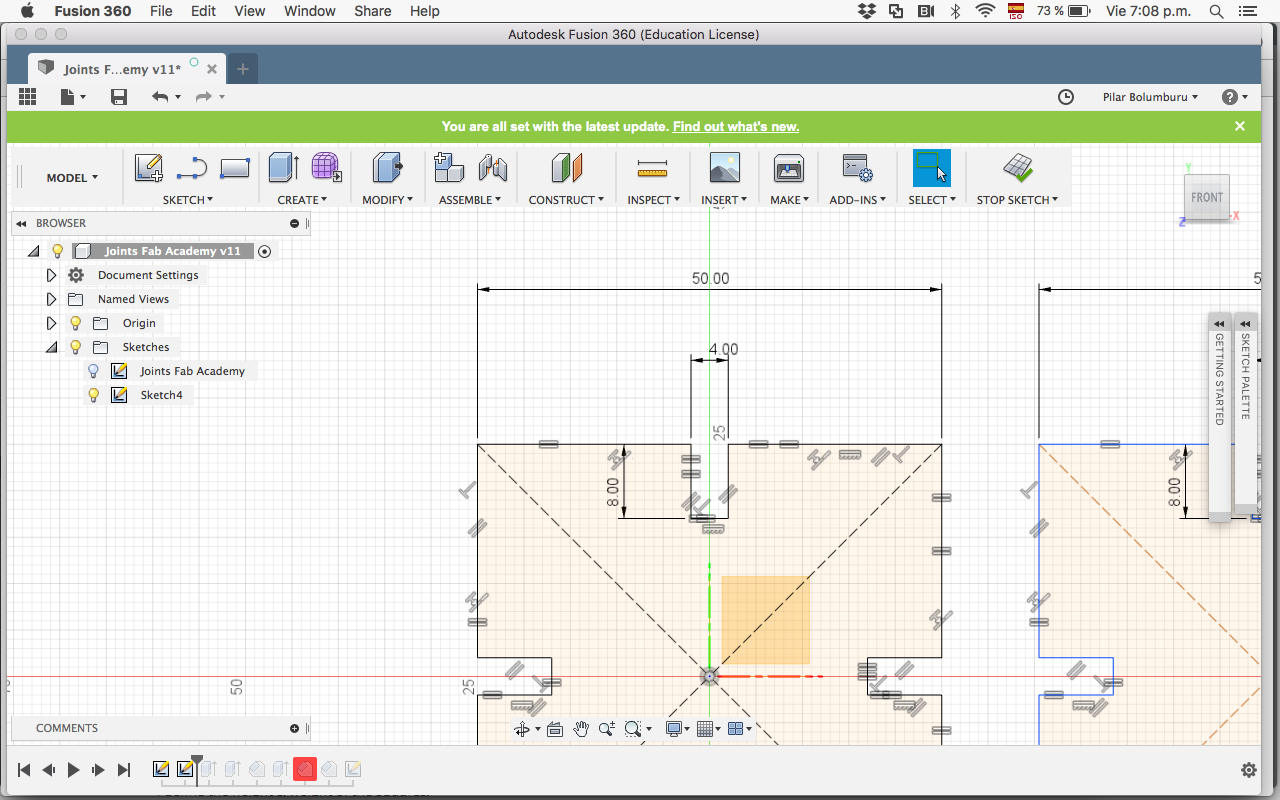Click the Save disk icon
Image resolution: width=1280 pixels, height=800 pixels.
point(119,96)
